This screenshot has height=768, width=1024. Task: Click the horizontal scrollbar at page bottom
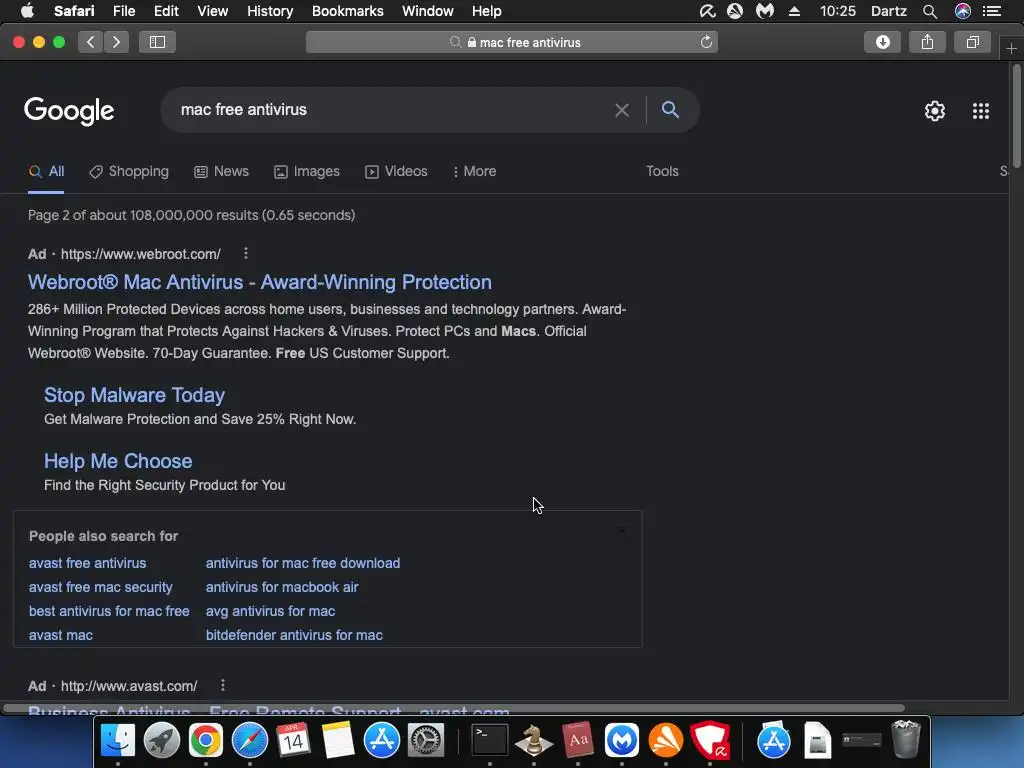[x=454, y=708]
